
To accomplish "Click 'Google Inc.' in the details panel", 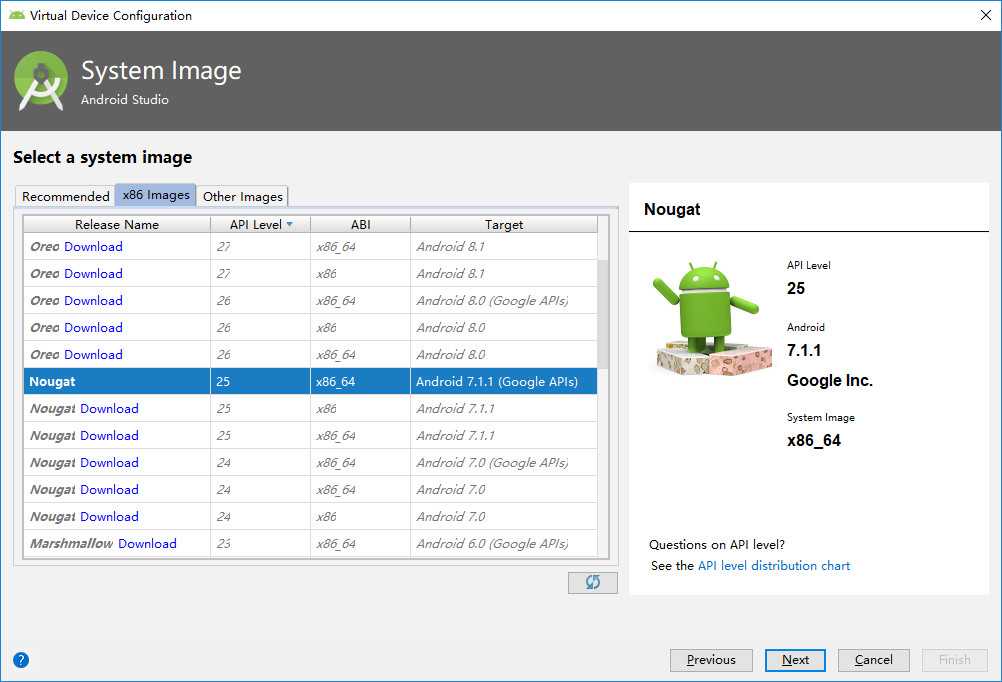I will coord(829,380).
